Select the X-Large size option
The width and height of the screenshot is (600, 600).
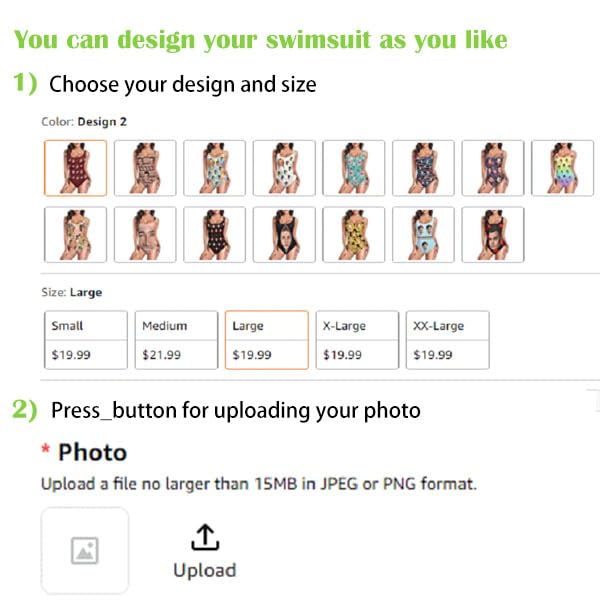(x=356, y=340)
